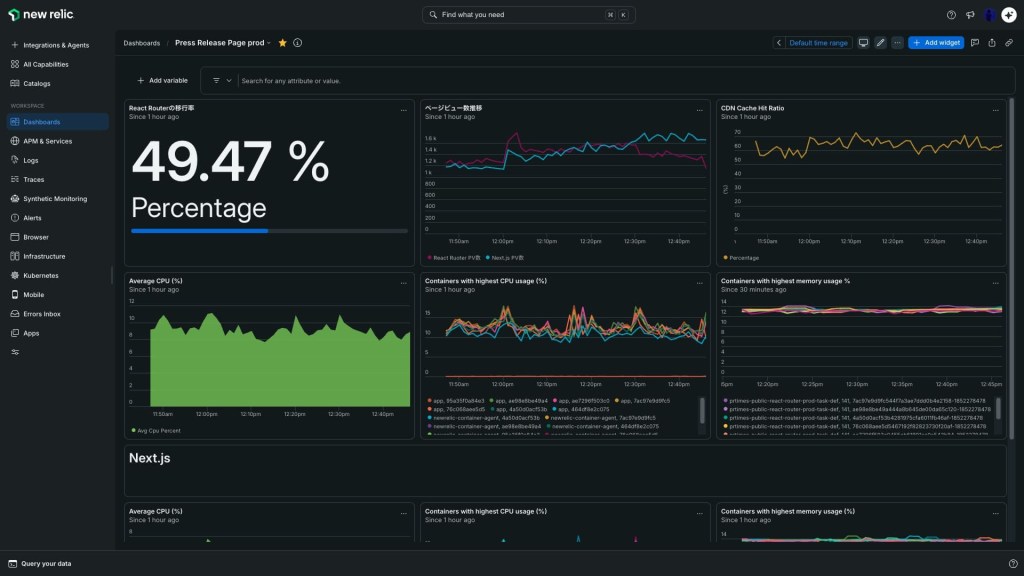Screen dimensions: 1024x576
Task: Open ページビュー数推移 widget options menu
Action: tap(699, 110)
